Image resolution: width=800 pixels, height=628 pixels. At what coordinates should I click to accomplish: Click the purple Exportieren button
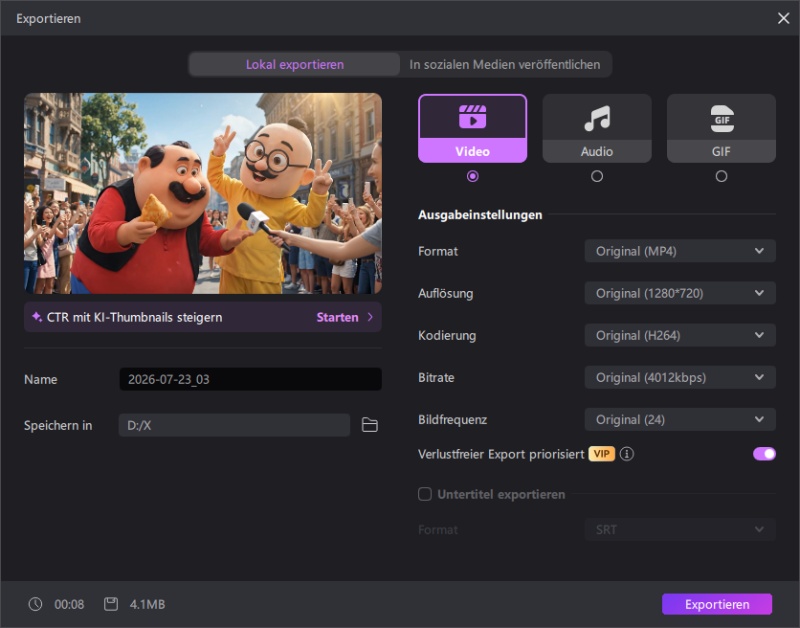[717, 604]
